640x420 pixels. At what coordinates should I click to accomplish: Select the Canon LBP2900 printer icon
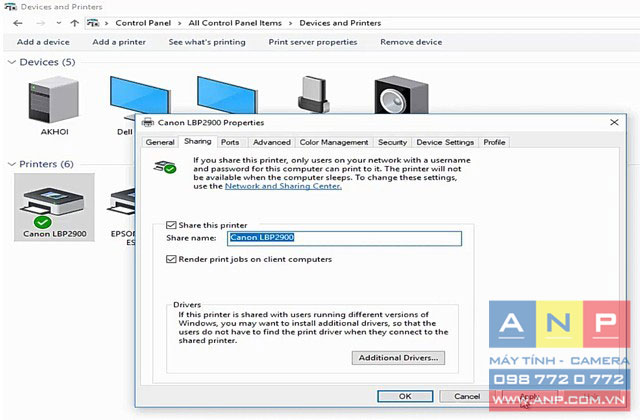point(53,206)
